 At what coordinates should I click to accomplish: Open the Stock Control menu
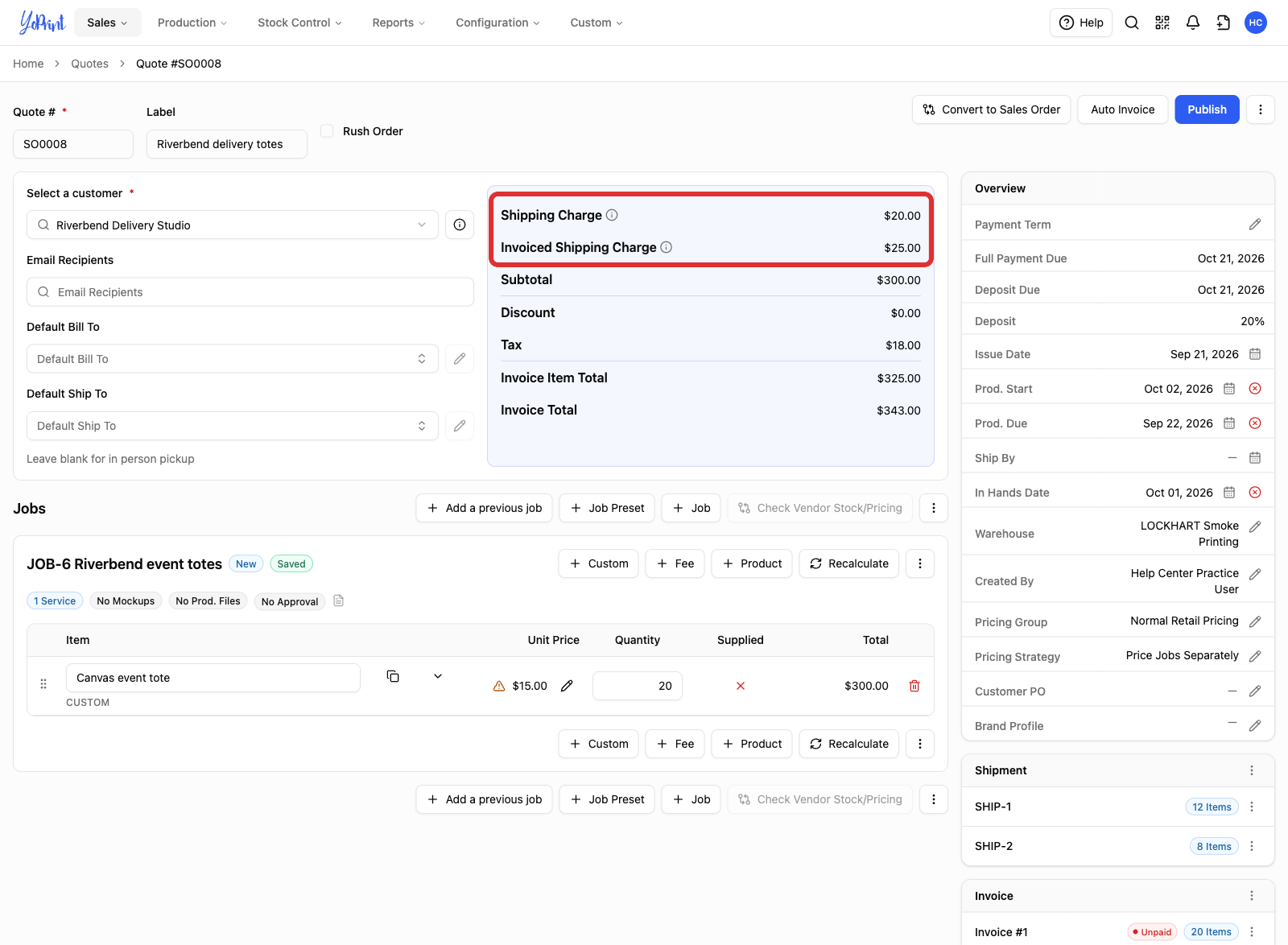click(299, 23)
